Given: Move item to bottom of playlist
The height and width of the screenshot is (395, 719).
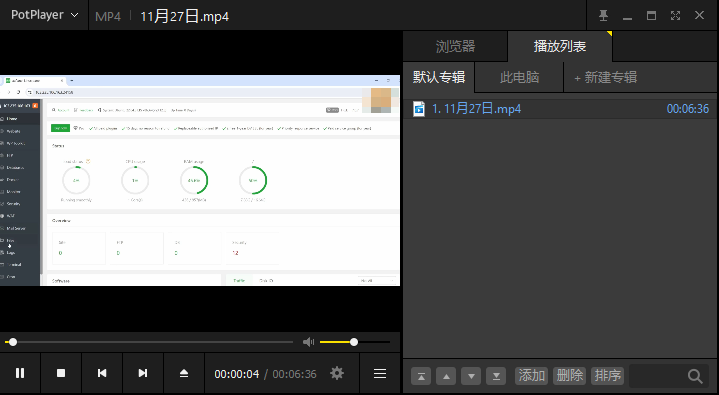Looking at the screenshot, I should pos(496,376).
